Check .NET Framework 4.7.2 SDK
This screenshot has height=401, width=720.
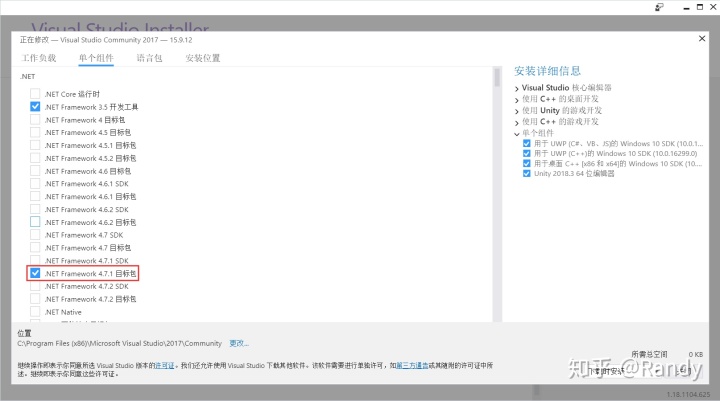[35, 286]
